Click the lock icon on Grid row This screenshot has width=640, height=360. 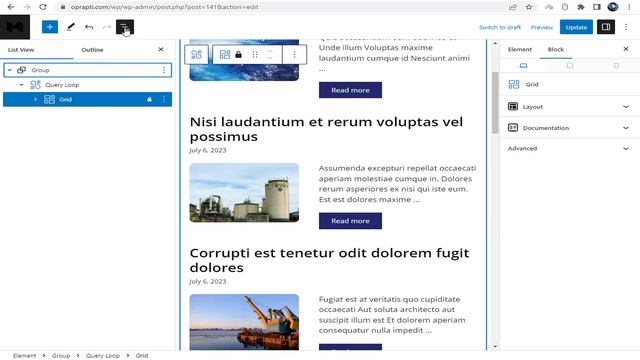tap(149, 99)
